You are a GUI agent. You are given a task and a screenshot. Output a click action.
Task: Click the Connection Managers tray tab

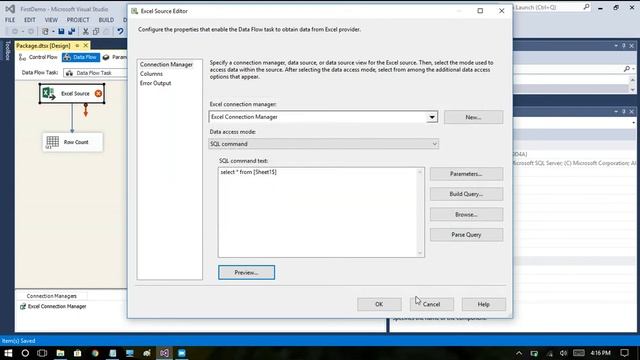[x=51, y=296]
